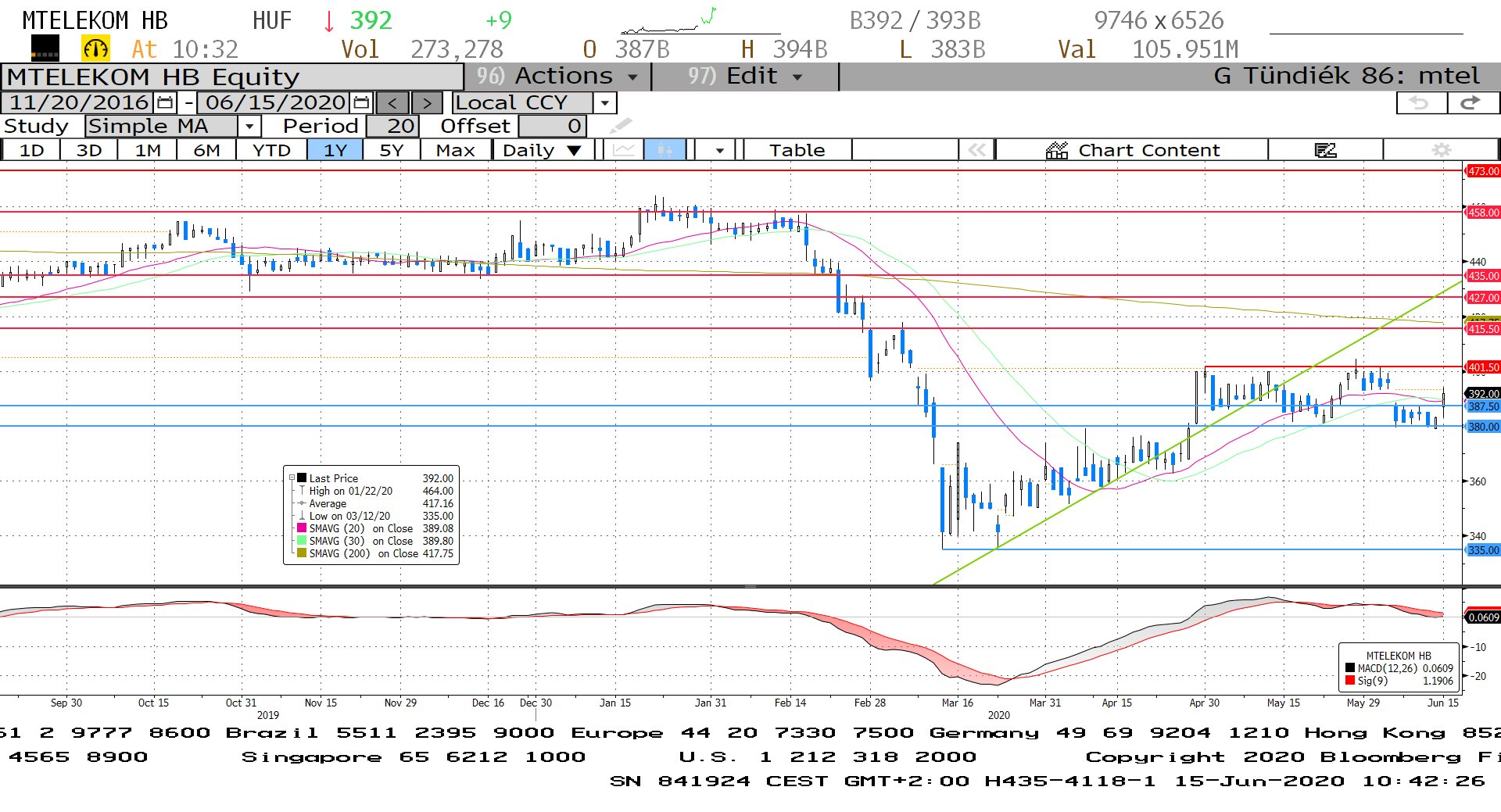Click the 415.50 red price level tag
The width and height of the screenshot is (1501, 812).
tap(1483, 329)
